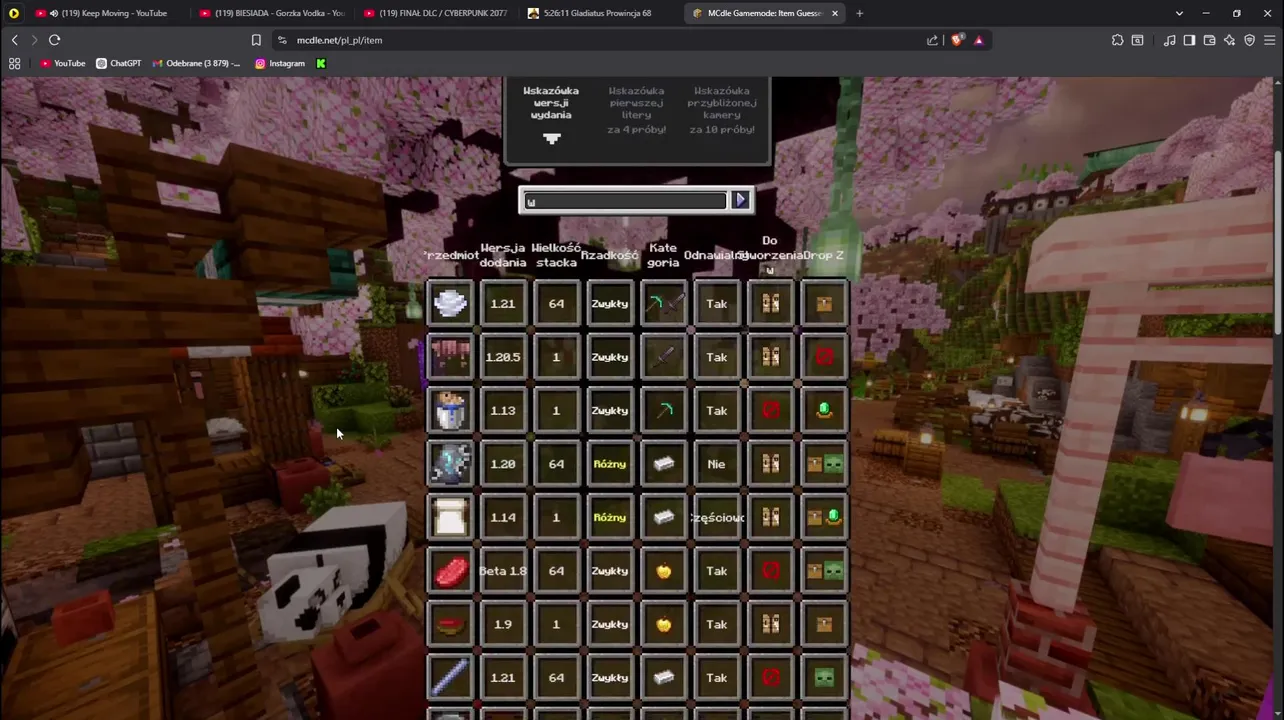Screen dimensions: 1284x720
Task: Open the browser hamburger menu
Action: (x=1269, y=40)
